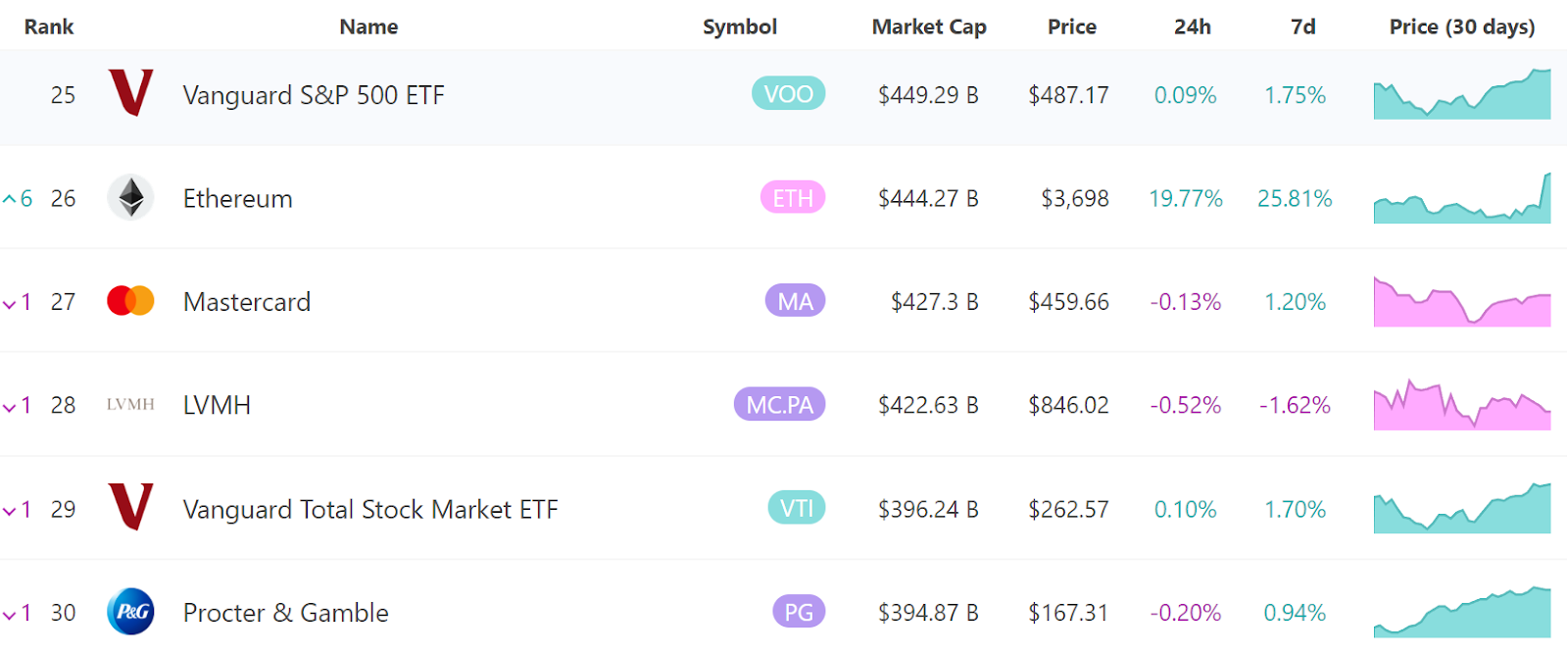The width and height of the screenshot is (1568, 655).
Task: Select the Ethereum diamond logo
Action: pos(130,198)
